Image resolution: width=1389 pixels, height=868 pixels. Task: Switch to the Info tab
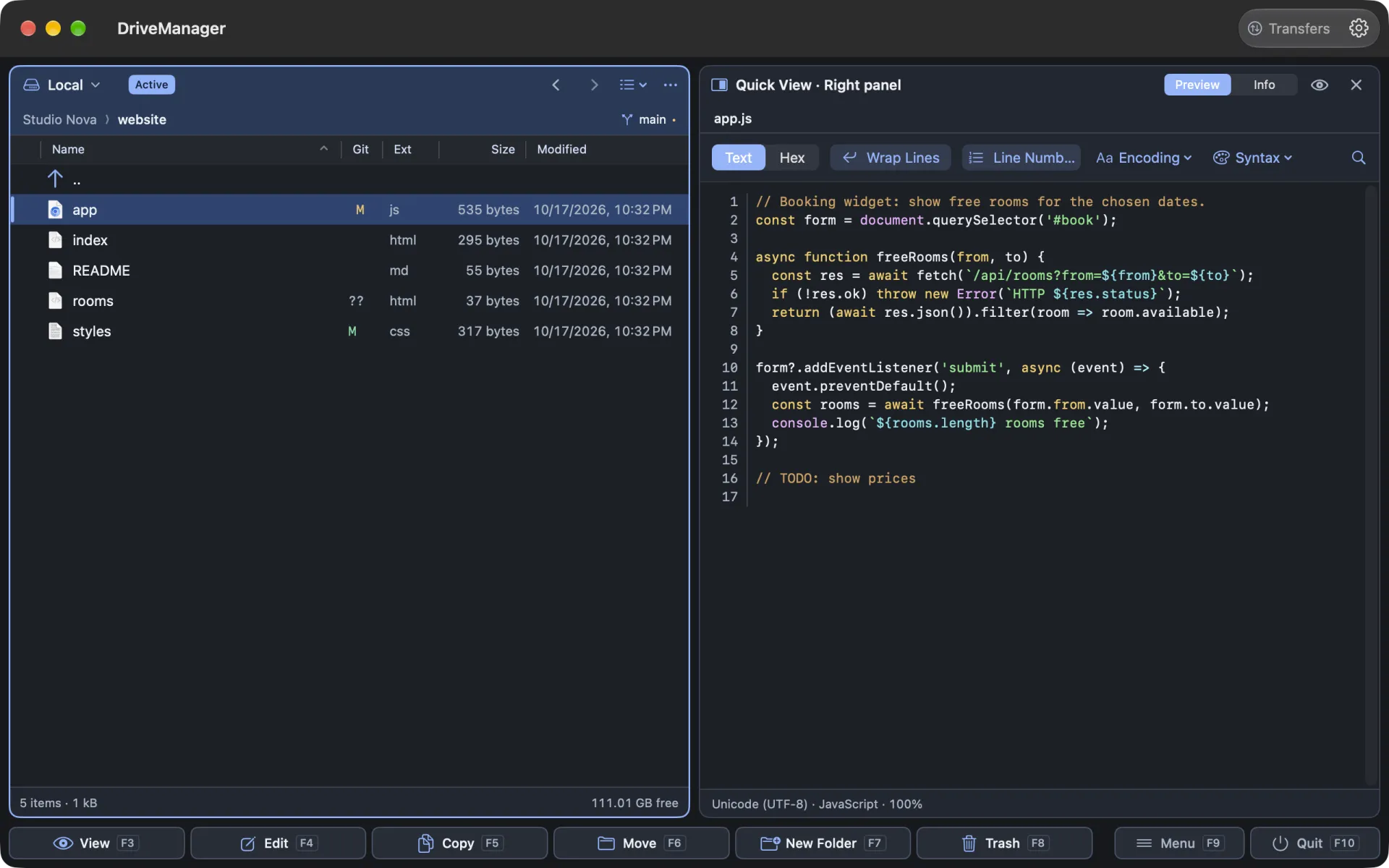[x=1264, y=85]
